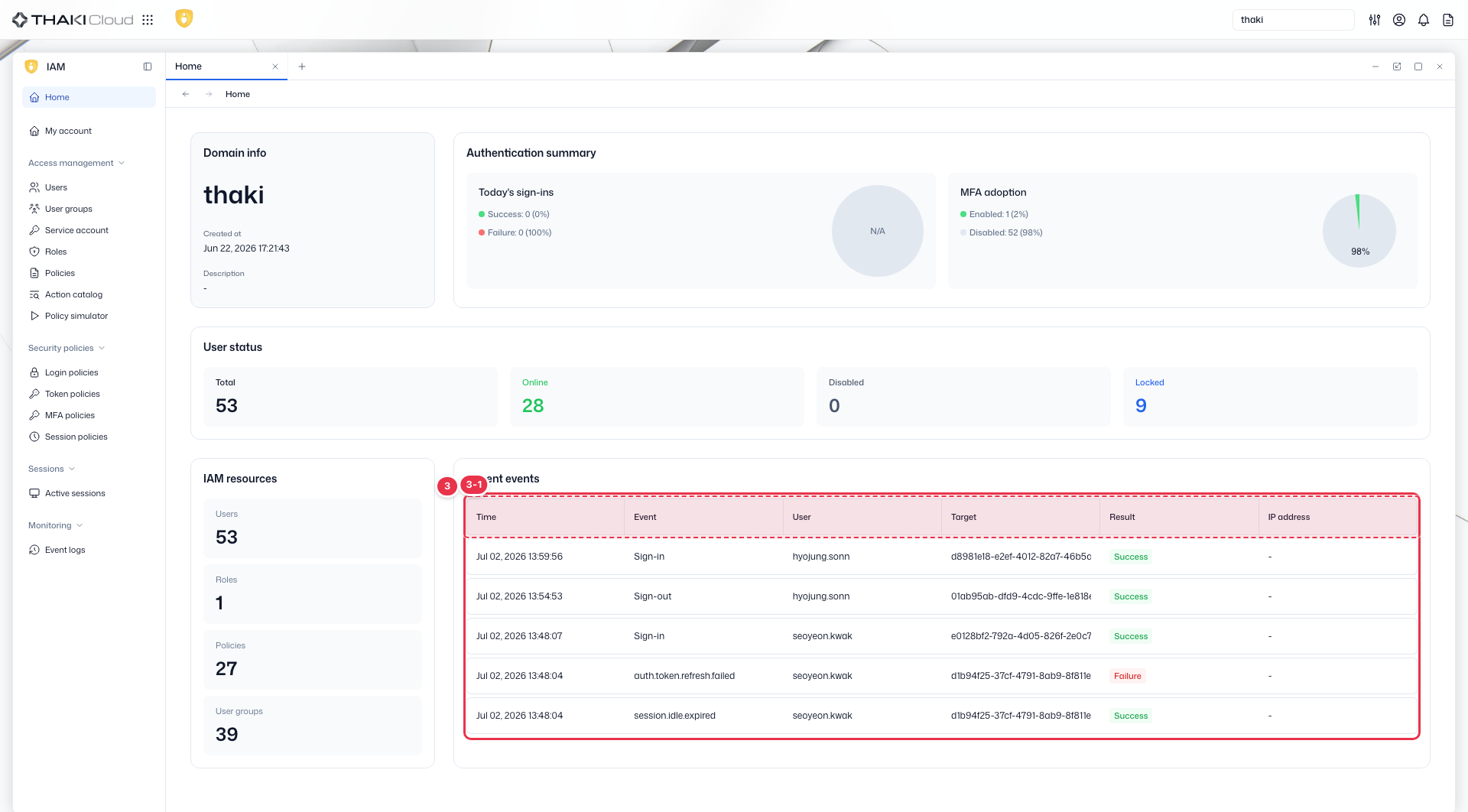Open Users in the sidebar
Image resolution: width=1468 pixels, height=812 pixels.
click(89, 187)
